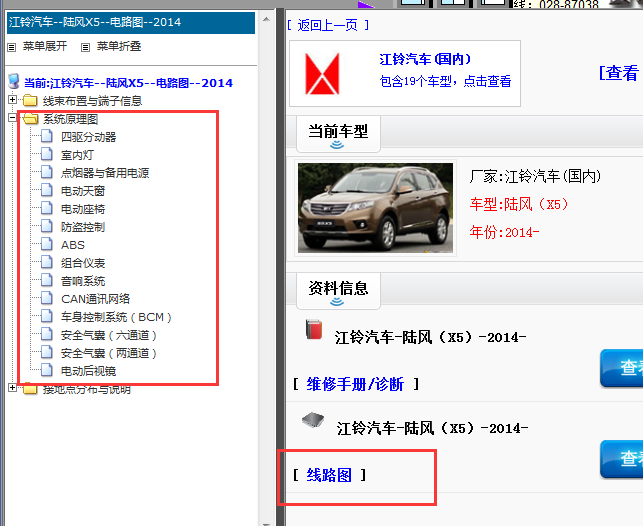Screen dimensions: 643x526
Task: Click the folder icon for 线束布置与端子信息
Action: [30, 100]
